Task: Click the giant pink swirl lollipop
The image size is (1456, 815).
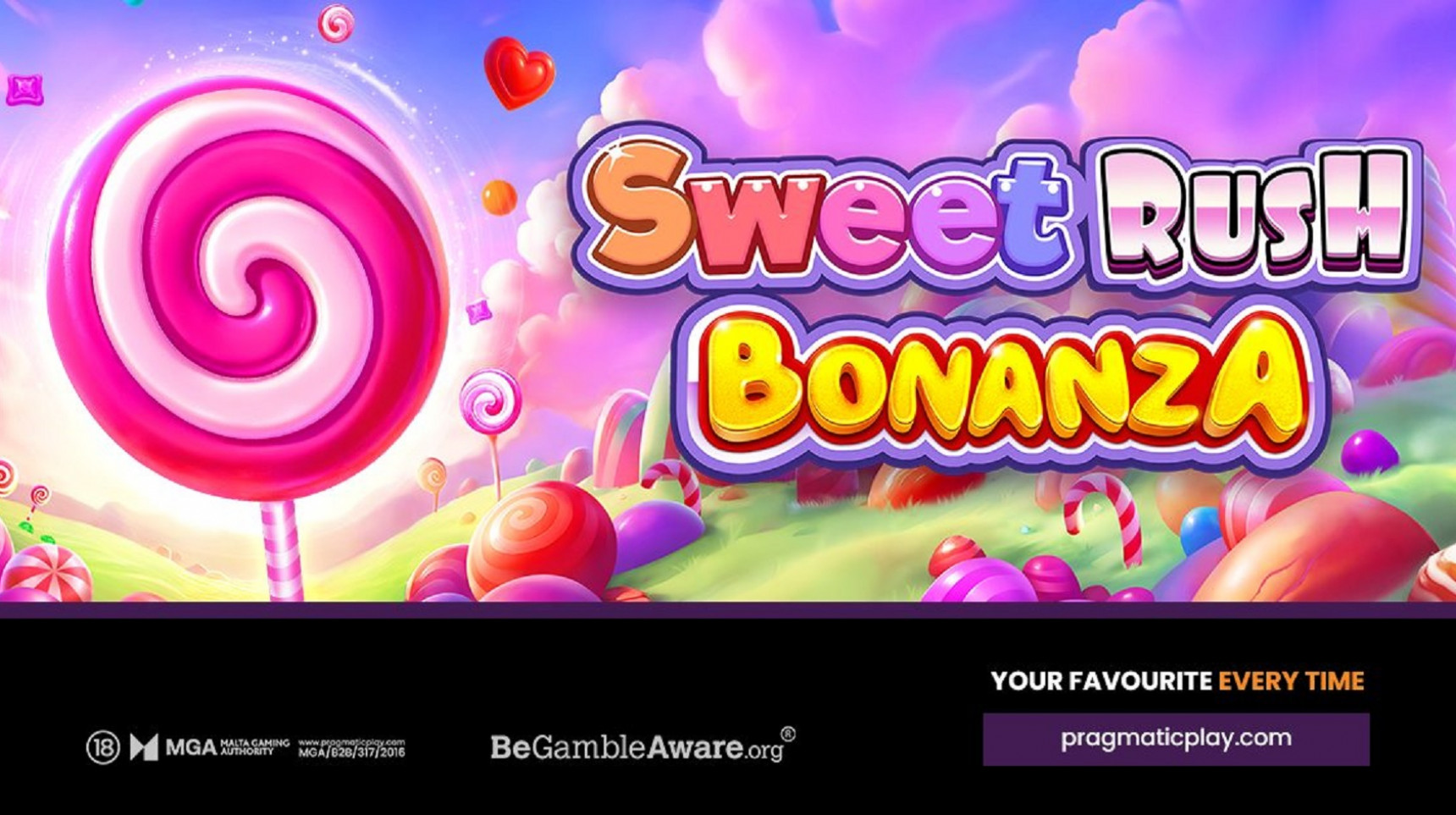Action: [247, 288]
